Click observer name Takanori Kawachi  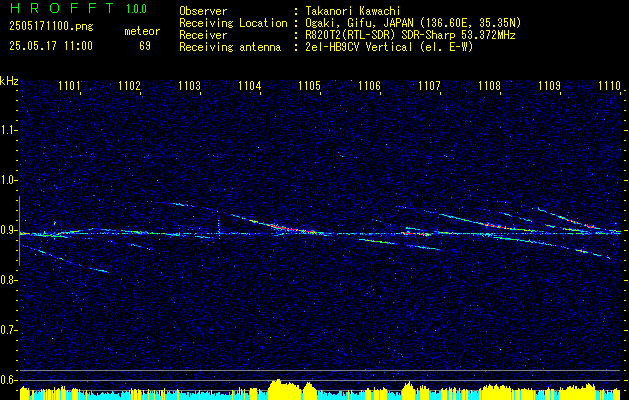coord(353,11)
